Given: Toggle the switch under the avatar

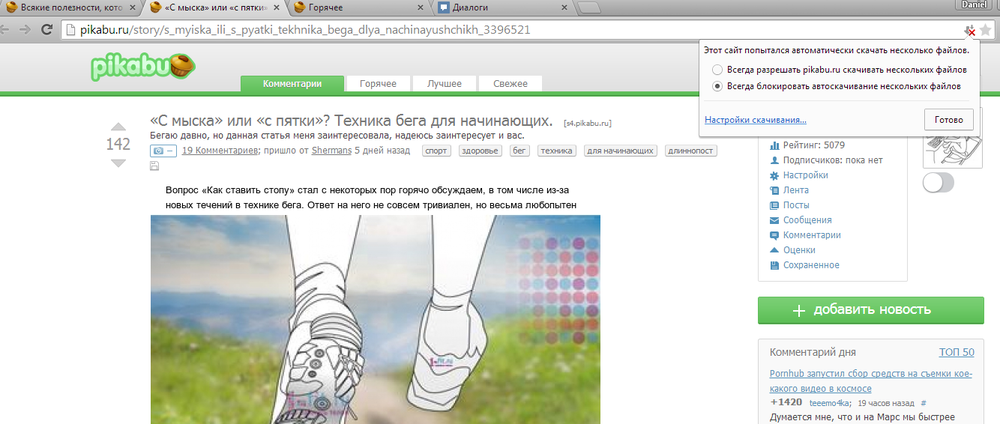Looking at the screenshot, I should tap(938, 182).
